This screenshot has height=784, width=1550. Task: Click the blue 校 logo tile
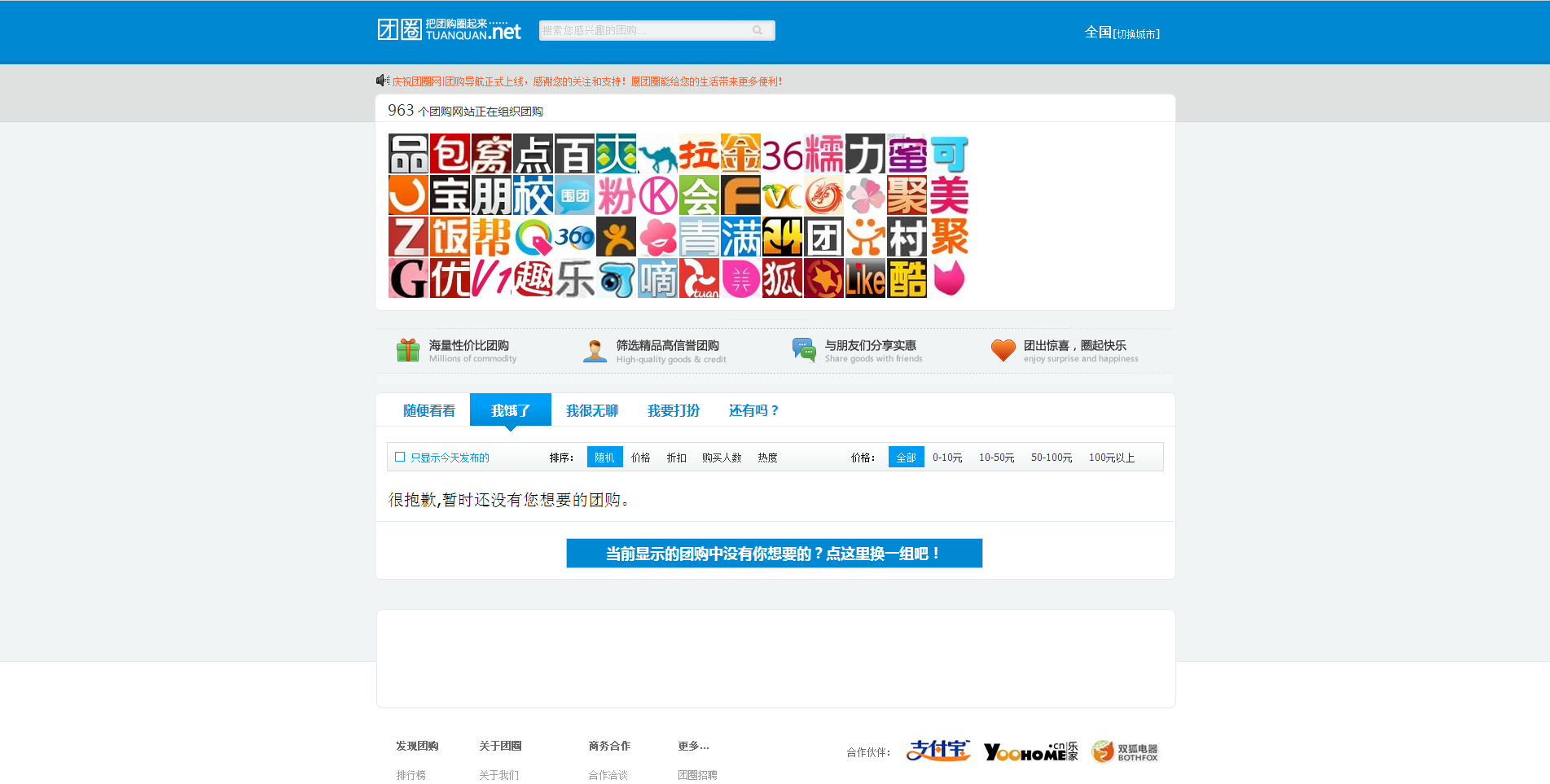pyautogui.click(x=533, y=195)
